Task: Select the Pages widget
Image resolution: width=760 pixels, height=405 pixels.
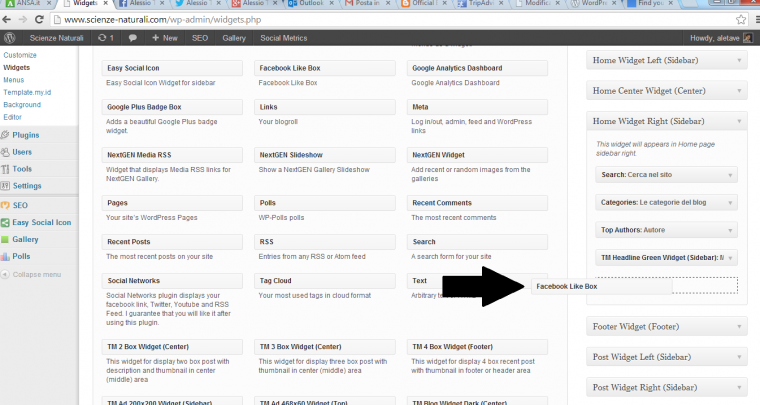Action: pyautogui.click(x=172, y=203)
